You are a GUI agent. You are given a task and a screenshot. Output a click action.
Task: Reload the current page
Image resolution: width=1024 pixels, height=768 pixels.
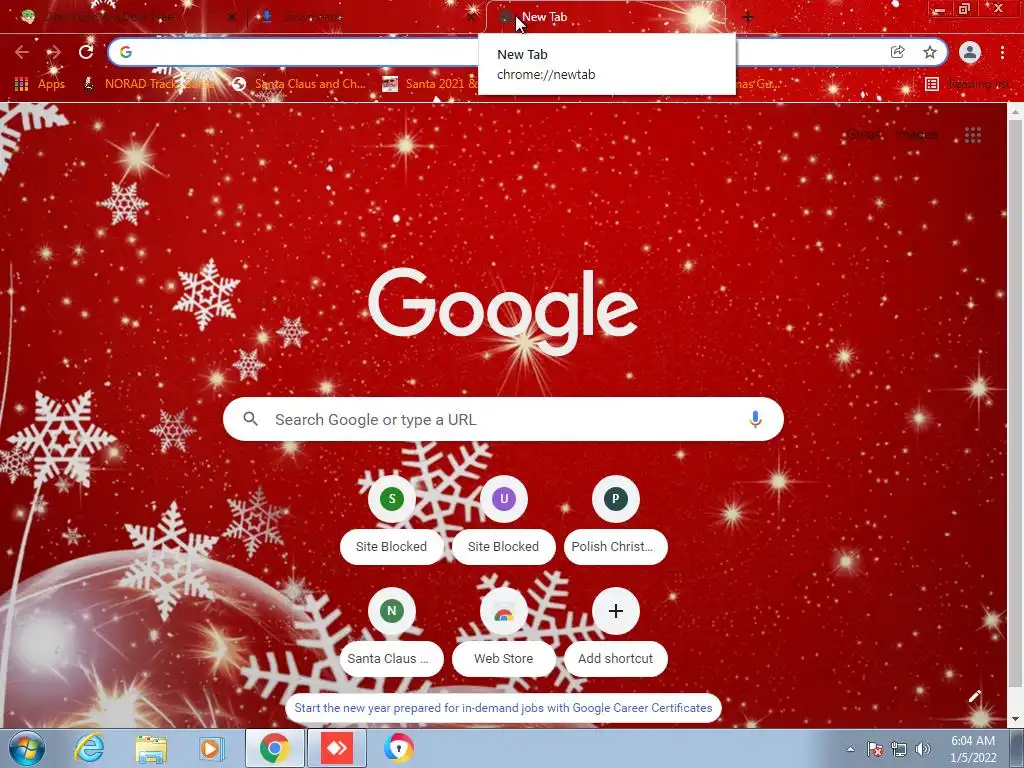point(86,52)
